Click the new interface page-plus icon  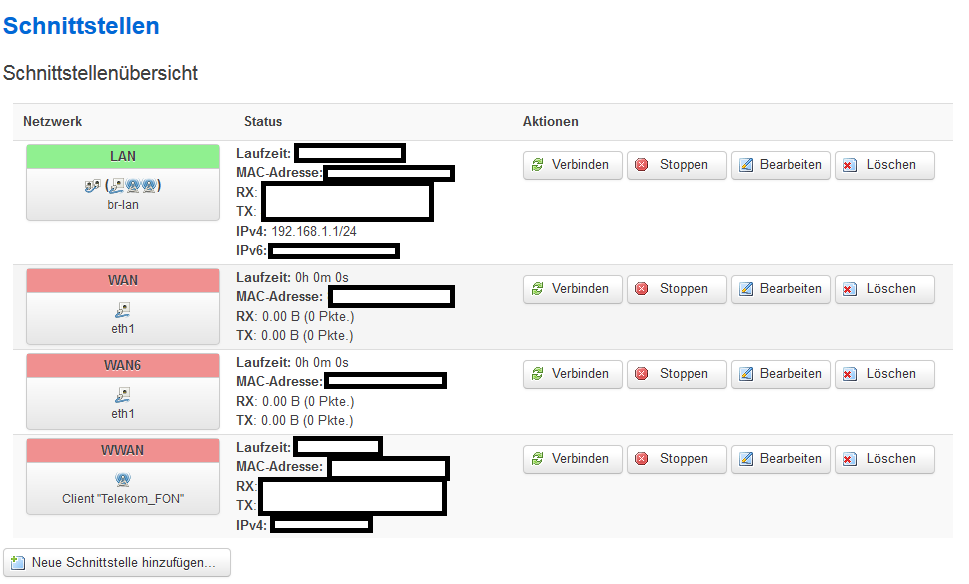(18, 562)
